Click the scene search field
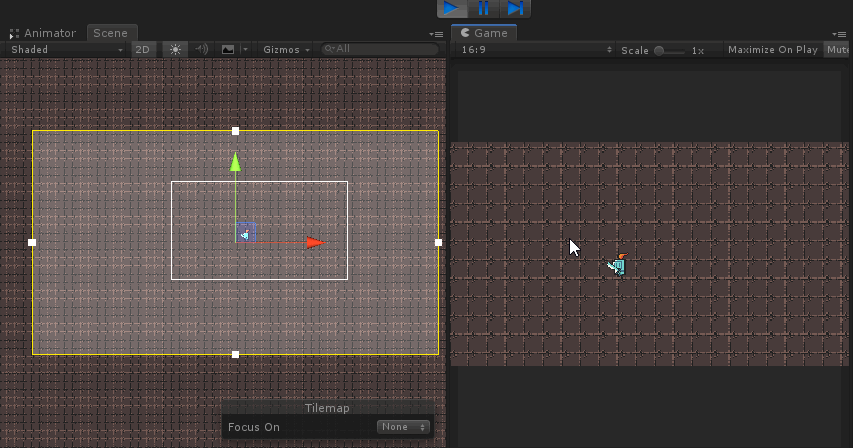The image size is (853, 448). [382, 49]
